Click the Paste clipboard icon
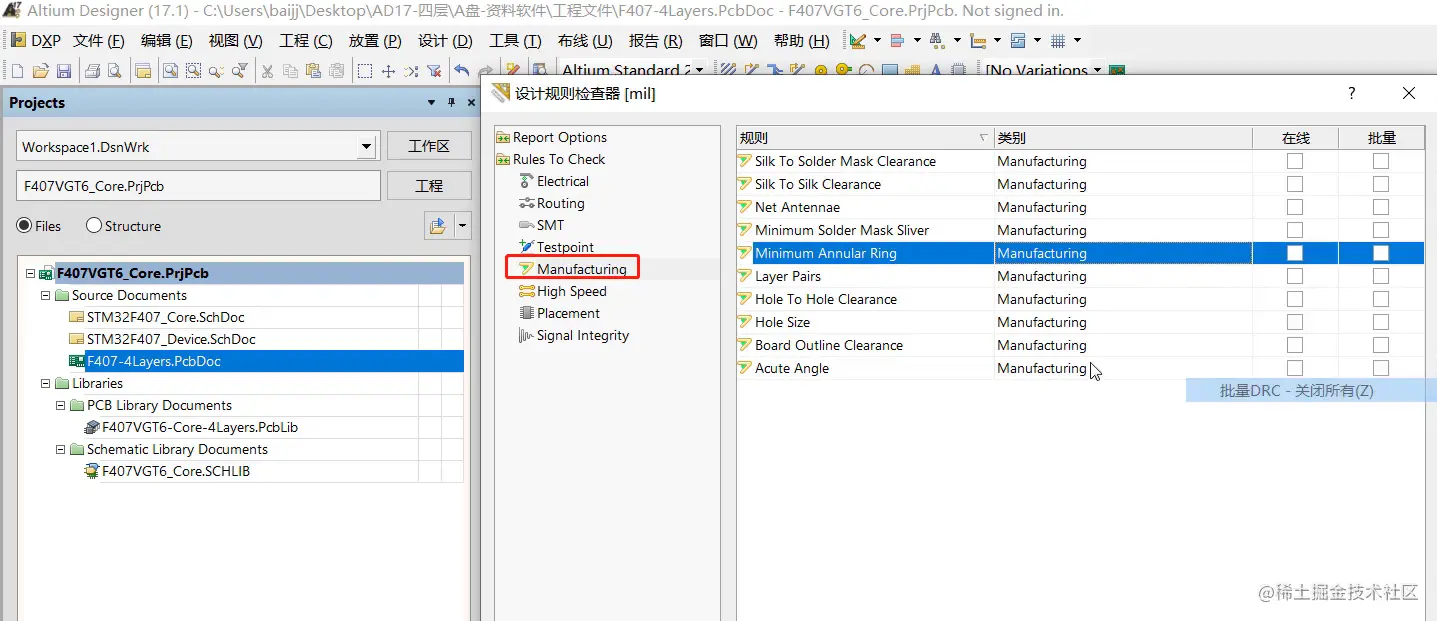1437x621 pixels. point(313,71)
